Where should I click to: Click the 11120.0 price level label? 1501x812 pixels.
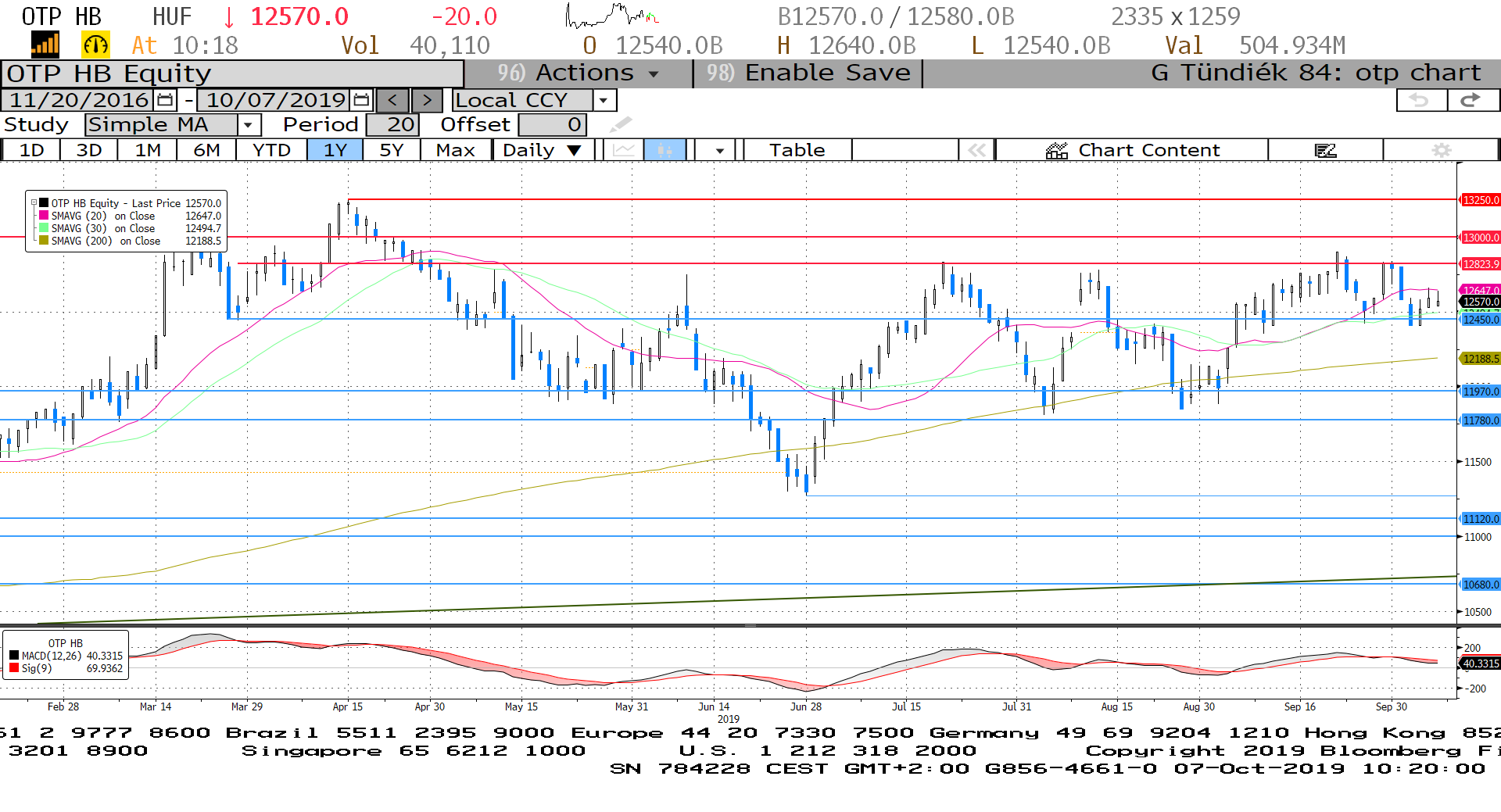coord(1481,519)
